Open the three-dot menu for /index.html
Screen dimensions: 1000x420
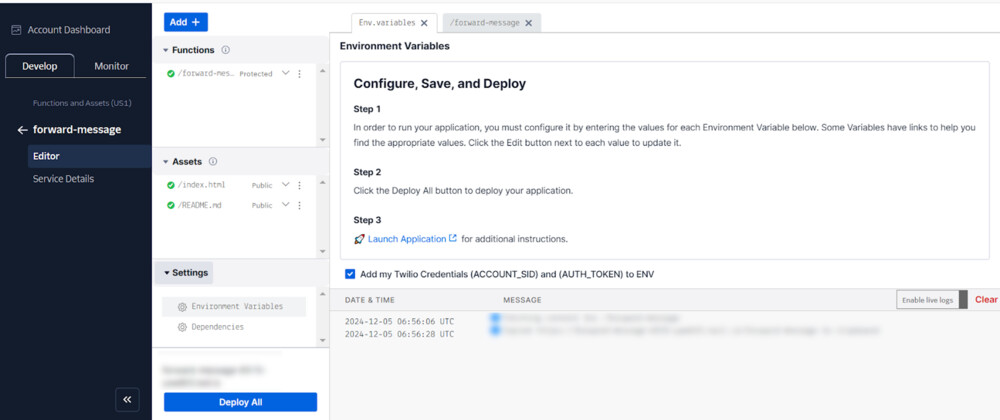[299, 185]
